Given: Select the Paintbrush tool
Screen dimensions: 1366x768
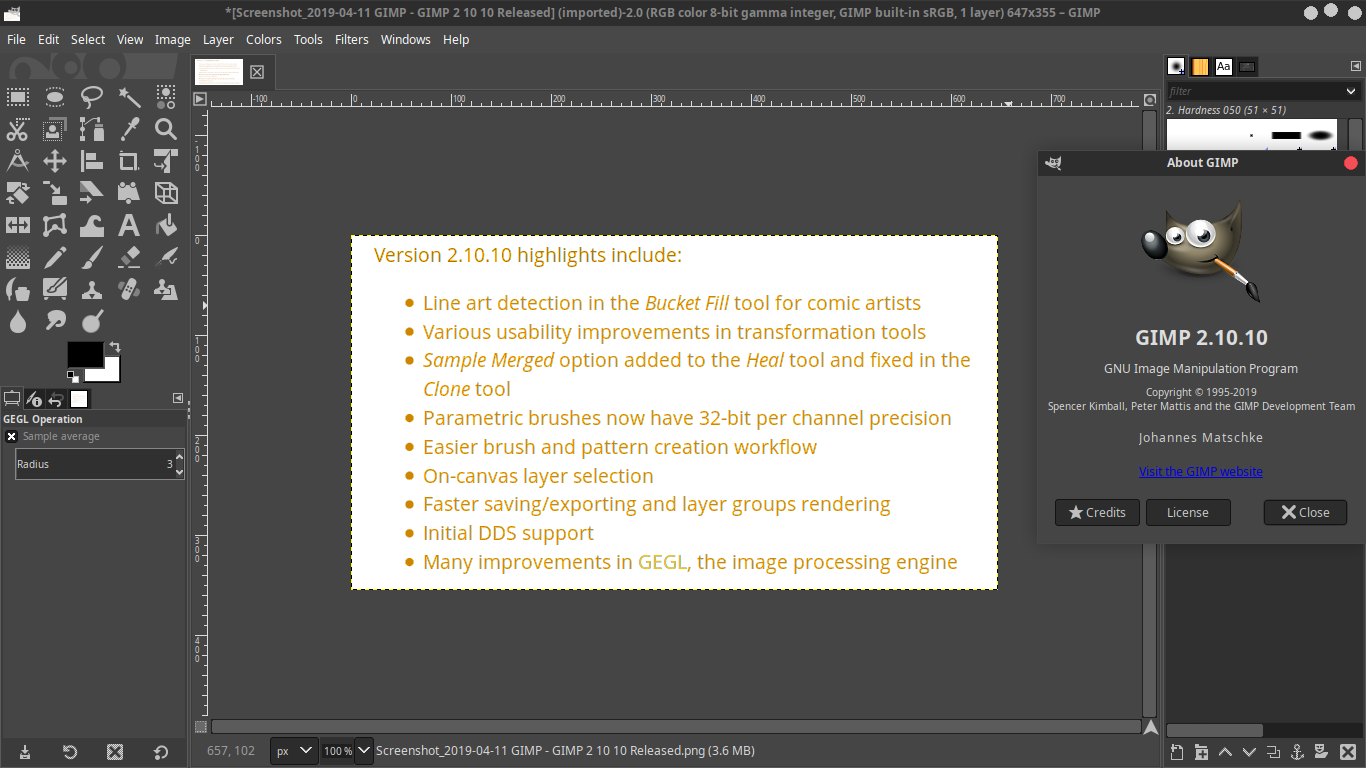Looking at the screenshot, I should [x=92, y=258].
